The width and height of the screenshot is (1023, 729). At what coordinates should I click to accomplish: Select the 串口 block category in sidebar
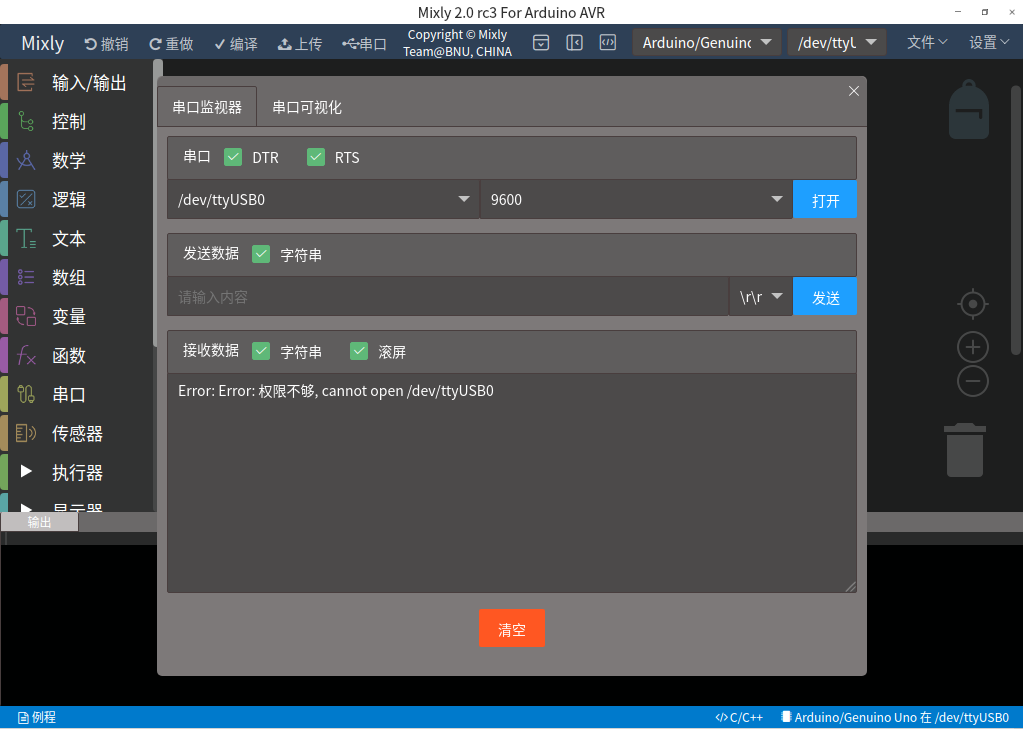[77, 395]
